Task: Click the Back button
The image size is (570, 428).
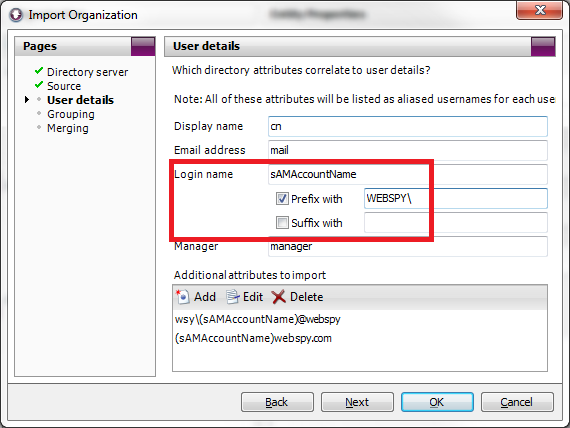Action: [x=277, y=402]
